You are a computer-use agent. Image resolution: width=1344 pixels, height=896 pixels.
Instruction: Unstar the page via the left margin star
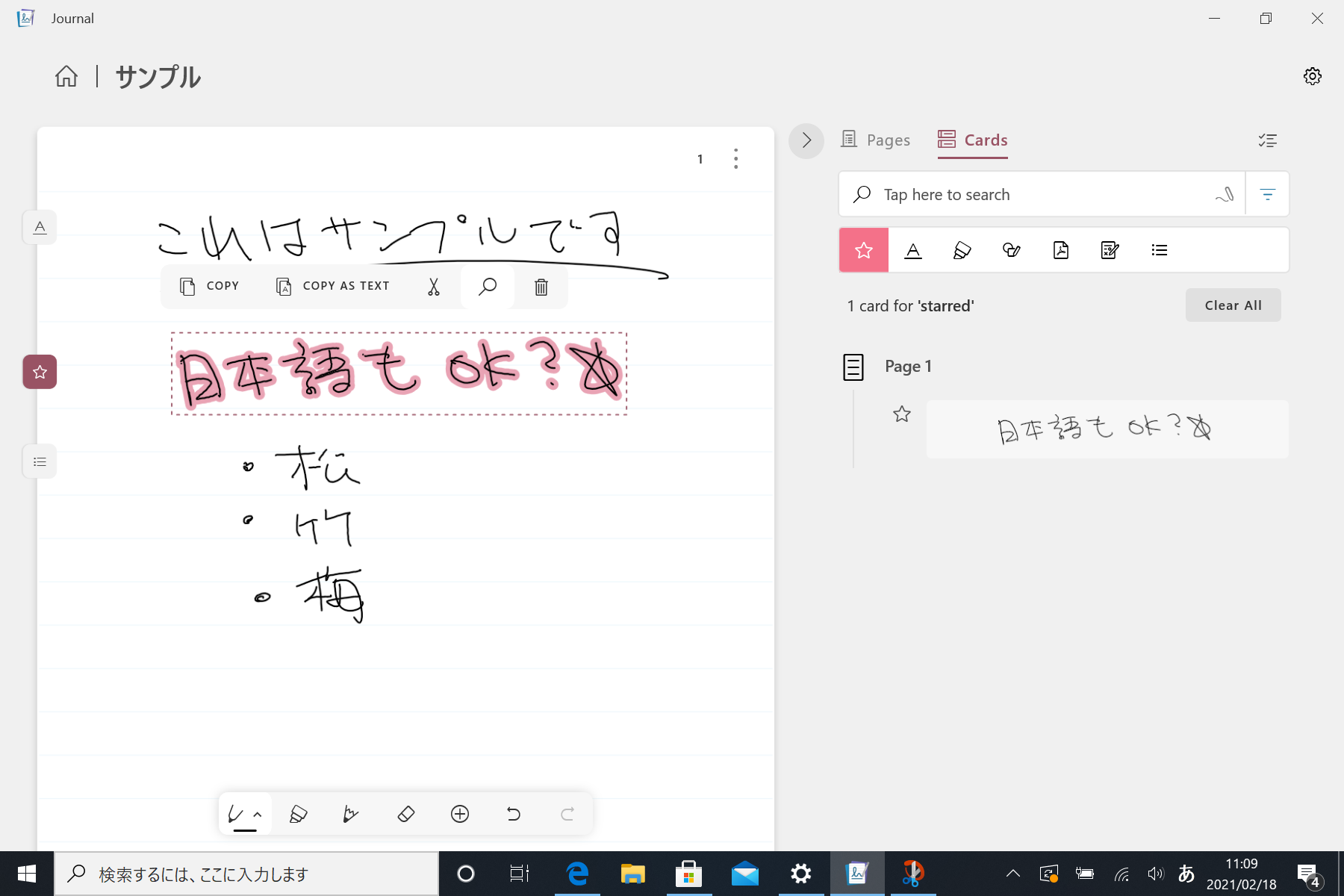click(x=39, y=371)
